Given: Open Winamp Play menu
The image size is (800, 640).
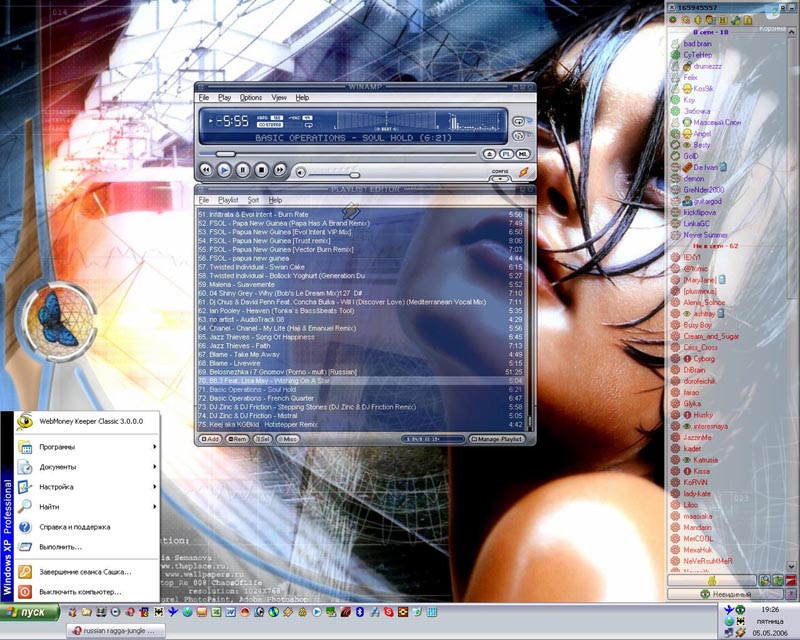Looking at the screenshot, I should (x=224, y=97).
